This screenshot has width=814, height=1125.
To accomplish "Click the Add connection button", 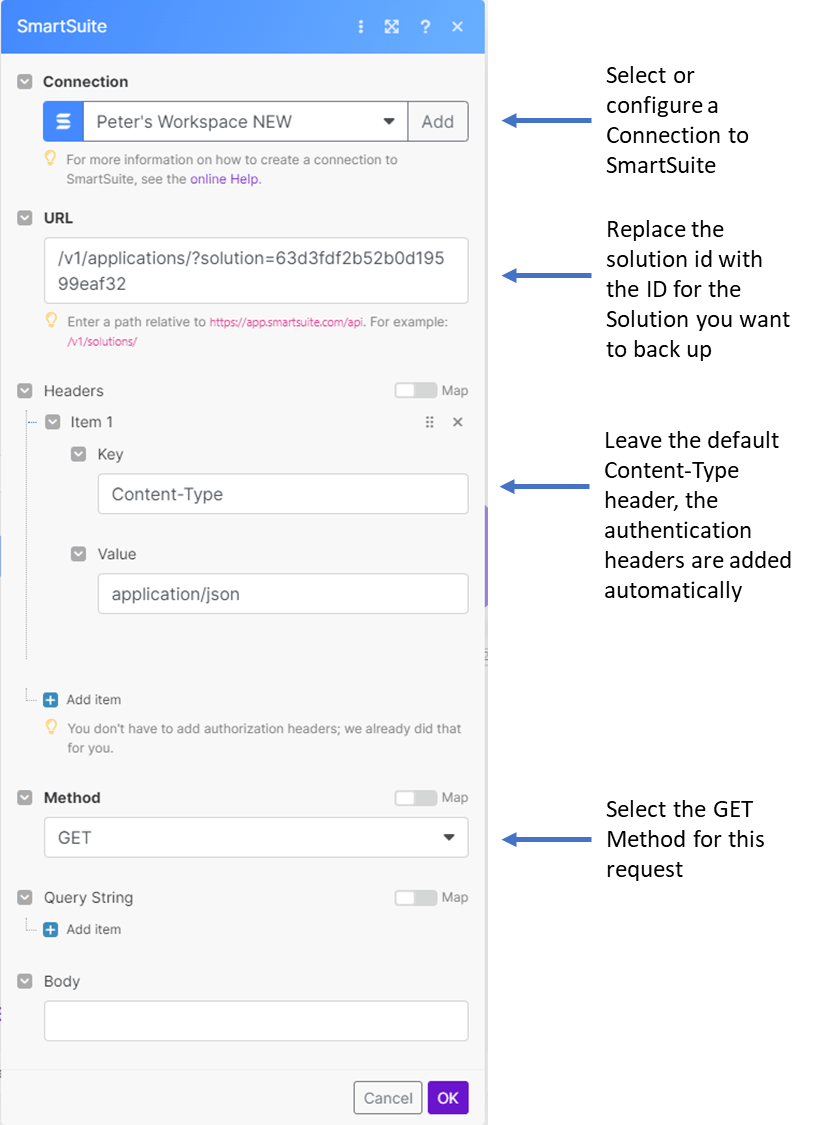I will click(438, 122).
